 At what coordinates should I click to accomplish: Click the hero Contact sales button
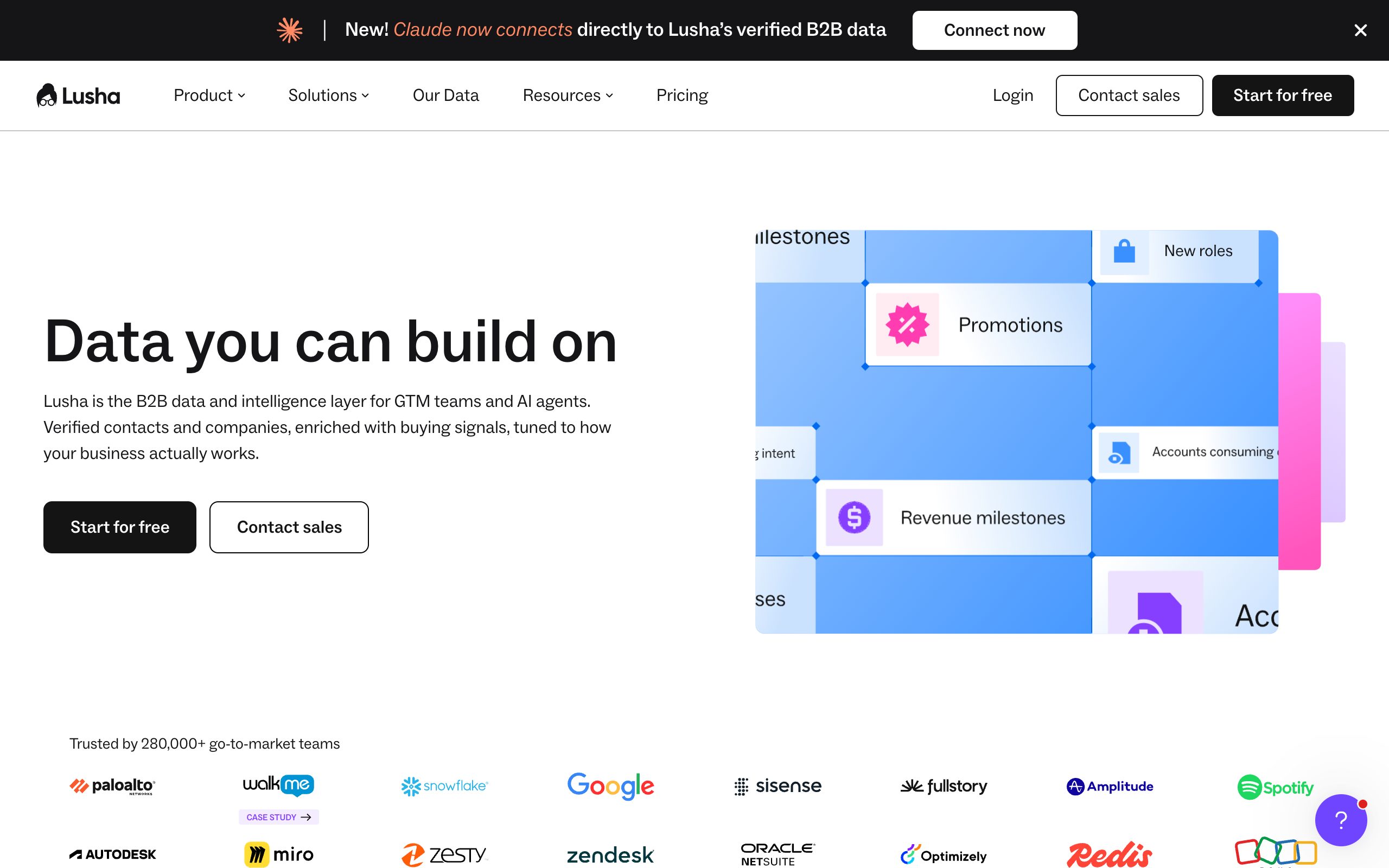tap(289, 527)
